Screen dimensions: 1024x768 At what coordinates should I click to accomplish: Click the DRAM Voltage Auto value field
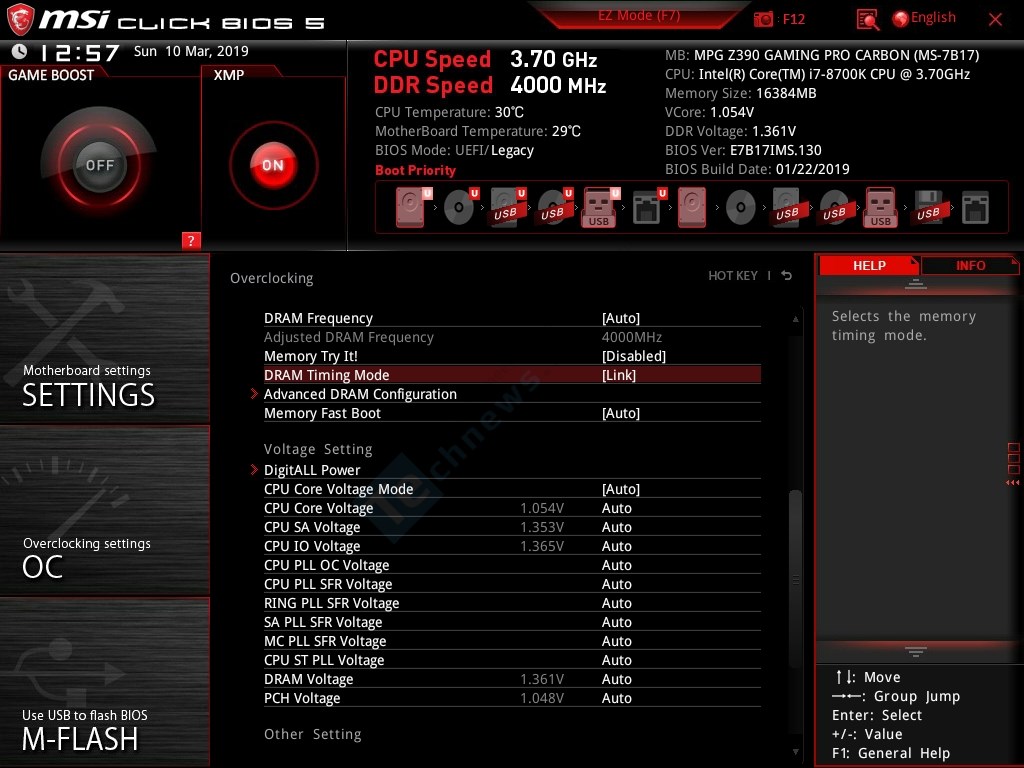coord(617,679)
